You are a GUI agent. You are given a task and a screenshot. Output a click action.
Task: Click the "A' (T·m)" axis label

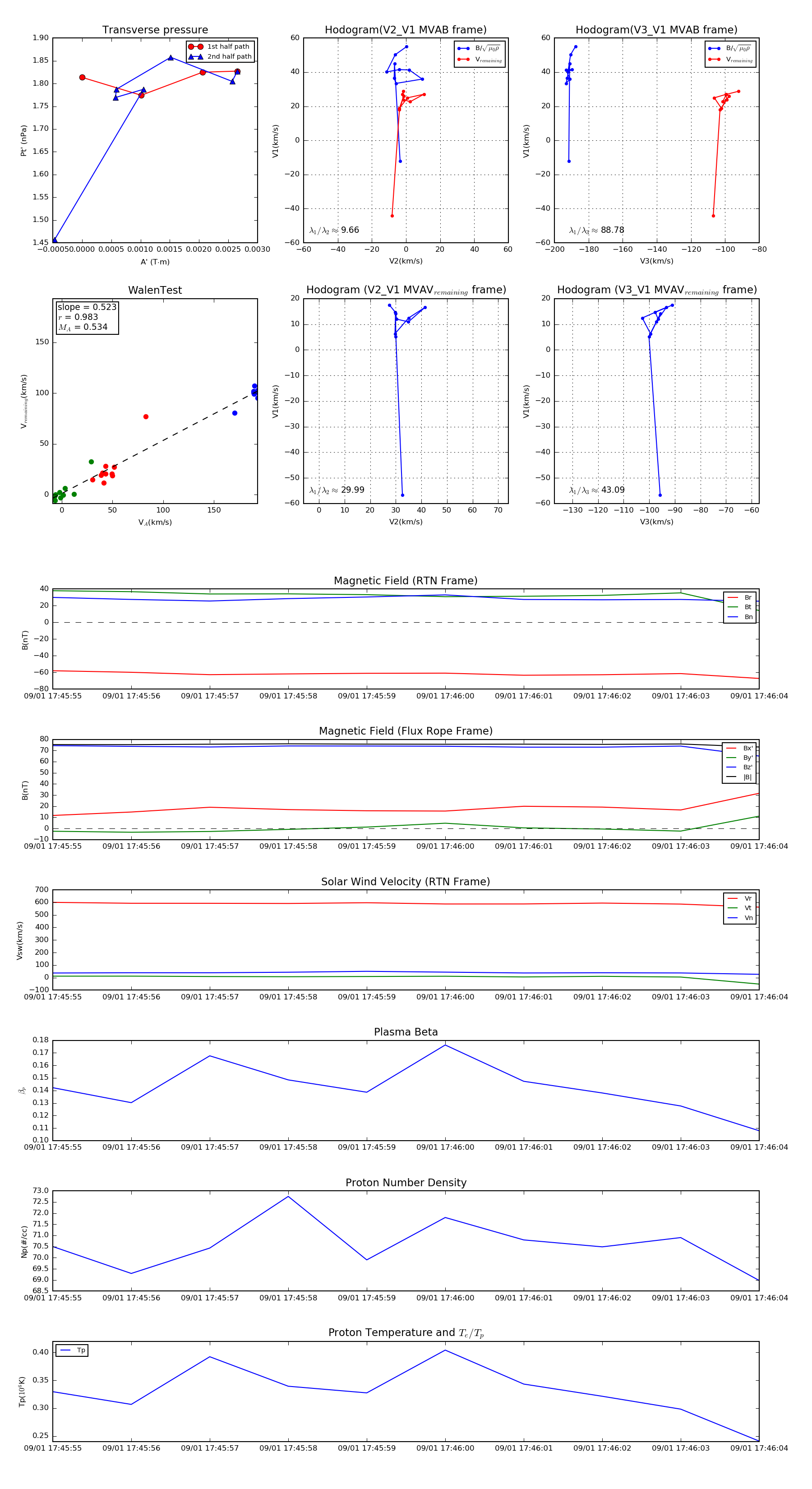pos(155,262)
